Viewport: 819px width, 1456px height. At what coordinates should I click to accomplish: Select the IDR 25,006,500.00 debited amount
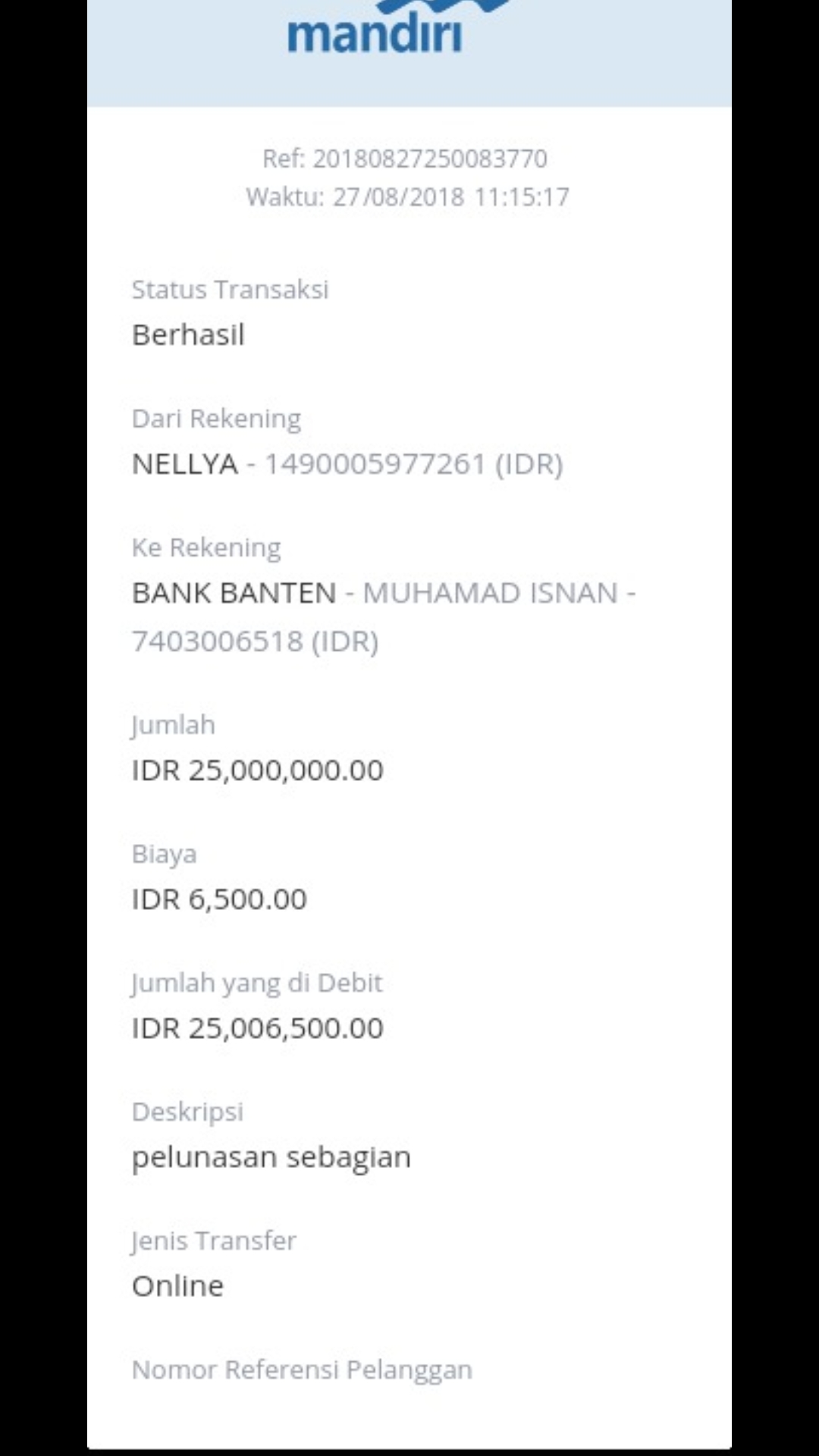tap(257, 1028)
